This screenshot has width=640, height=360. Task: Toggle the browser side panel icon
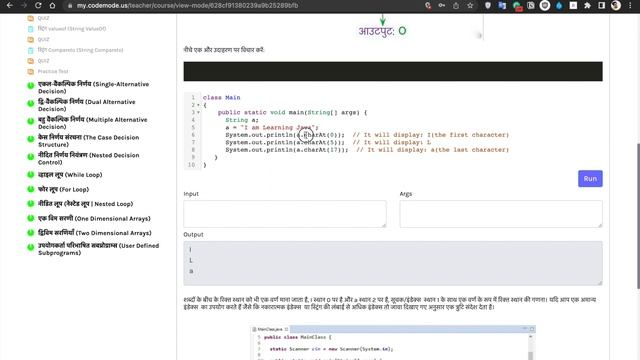(602, 6)
